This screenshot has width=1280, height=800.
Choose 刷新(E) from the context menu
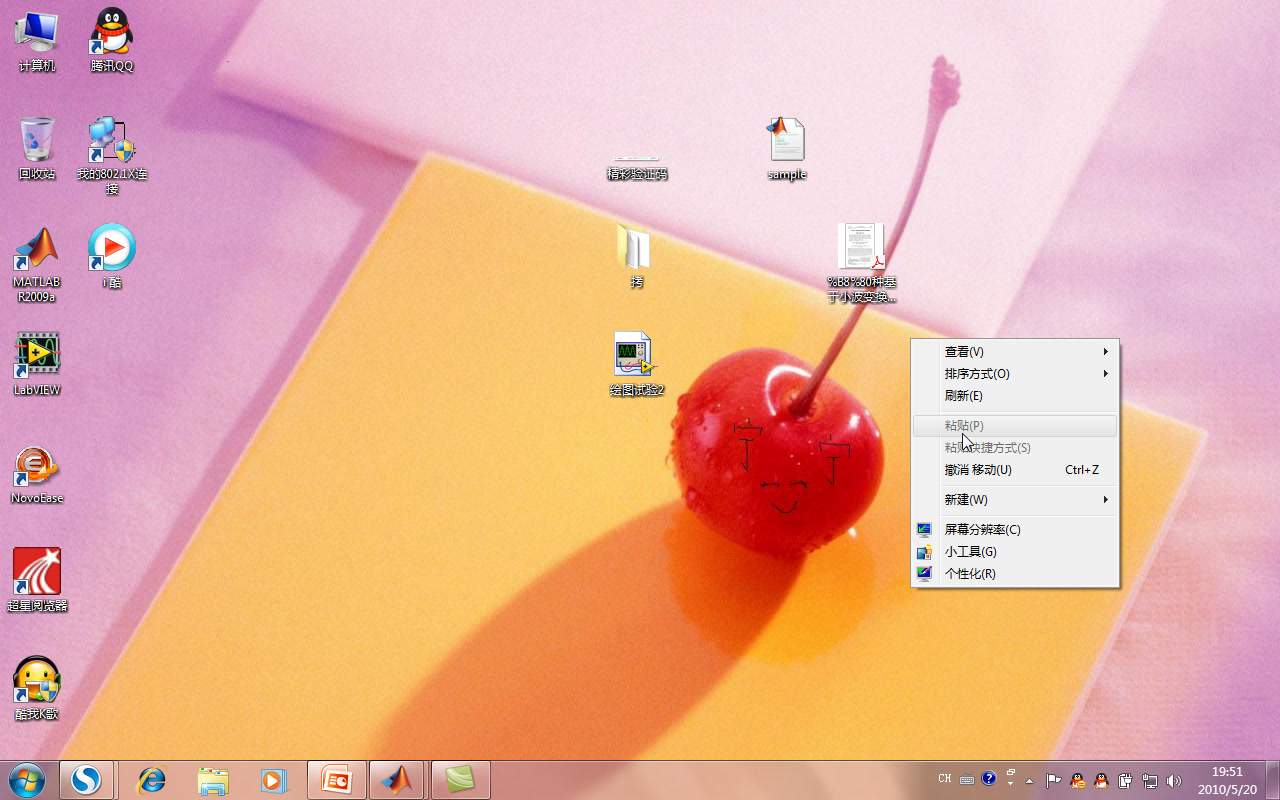pos(1015,396)
